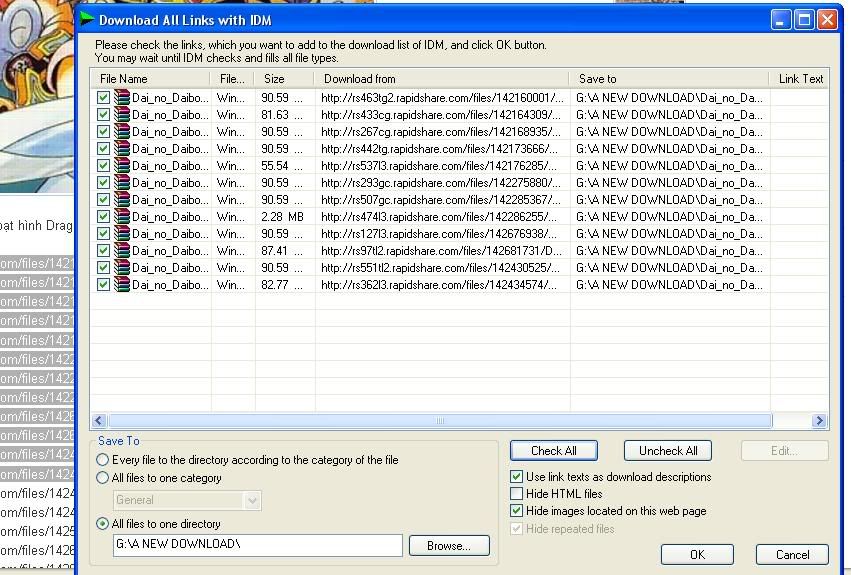Select the rs293gc.rapidshare.com link text

coord(441,182)
